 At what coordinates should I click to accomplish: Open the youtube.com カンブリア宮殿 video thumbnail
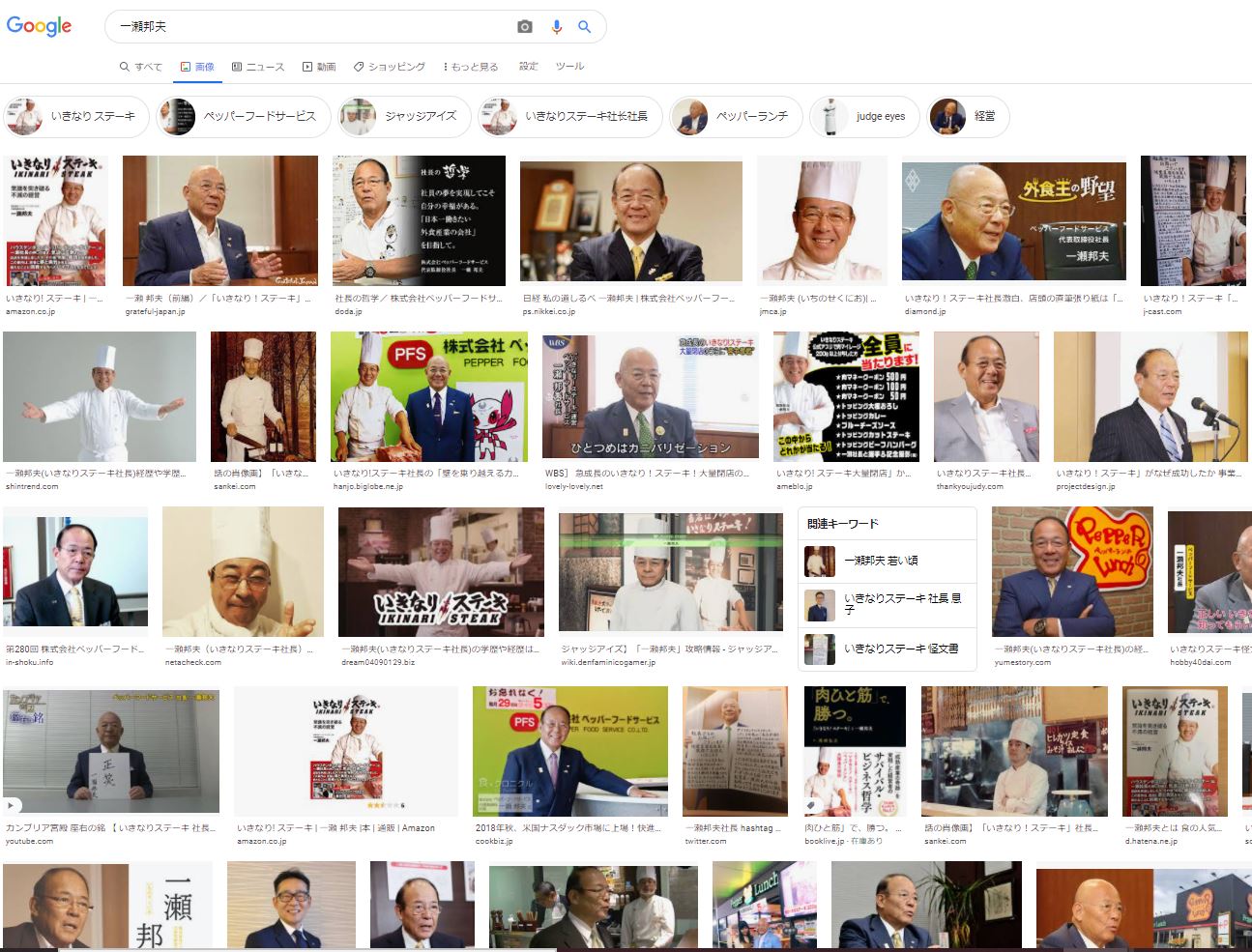(111, 750)
